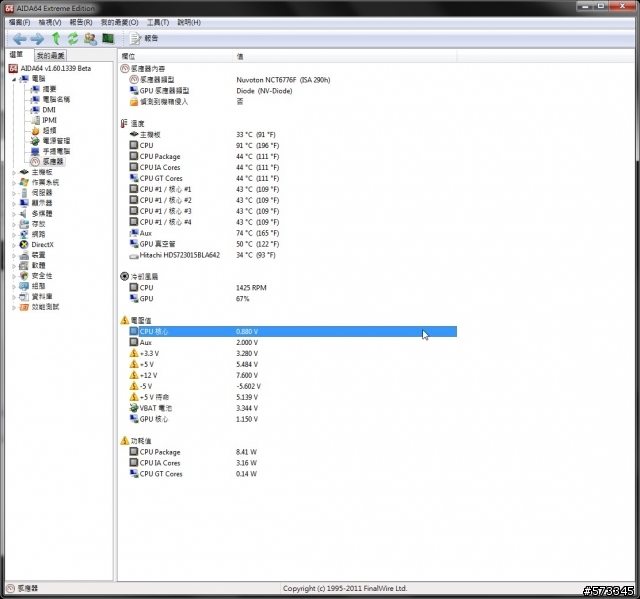Click the IPMI server icon
Image resolution: width=640 pixels, height=599 pixels.
pyautogui.click(x=36, y=120)
